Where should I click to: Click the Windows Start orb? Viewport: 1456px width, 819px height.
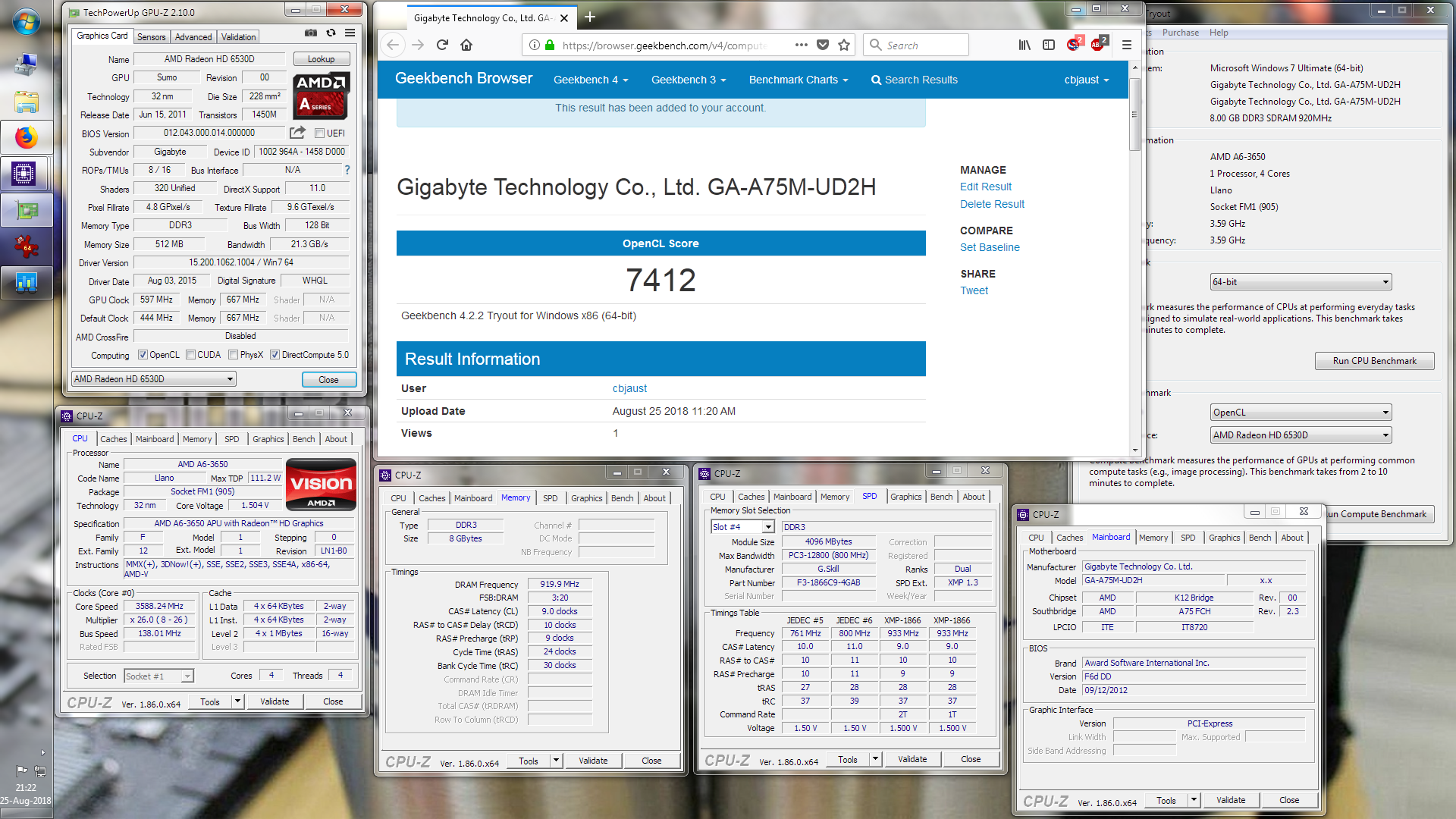(x=27, y=22)
